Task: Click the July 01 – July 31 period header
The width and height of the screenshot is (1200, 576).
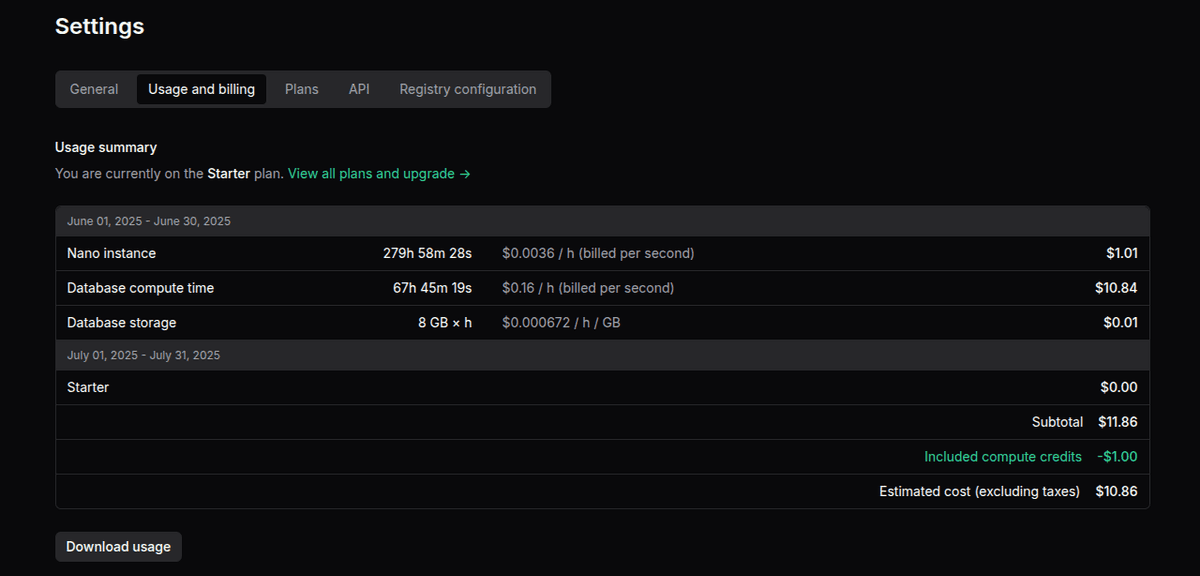Action: (x=144, y=355)
